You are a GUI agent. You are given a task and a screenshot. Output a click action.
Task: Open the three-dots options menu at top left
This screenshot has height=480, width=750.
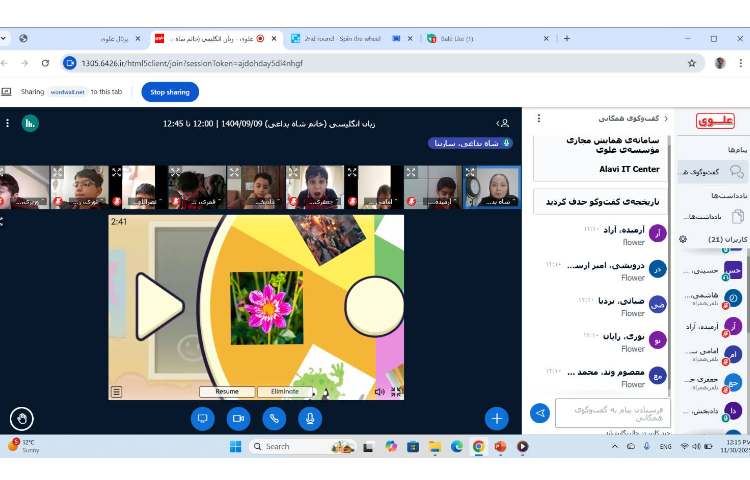7,123
